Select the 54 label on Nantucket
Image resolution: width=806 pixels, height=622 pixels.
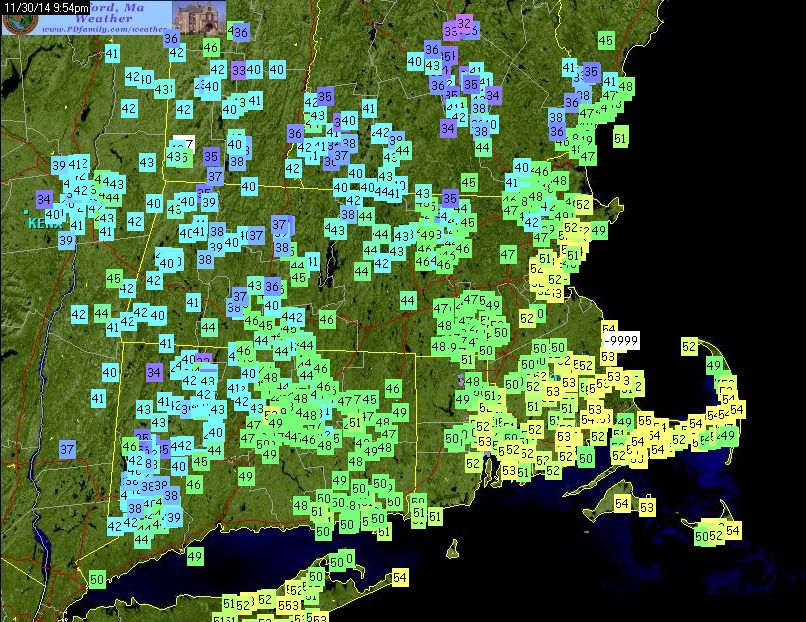point(733,530)
